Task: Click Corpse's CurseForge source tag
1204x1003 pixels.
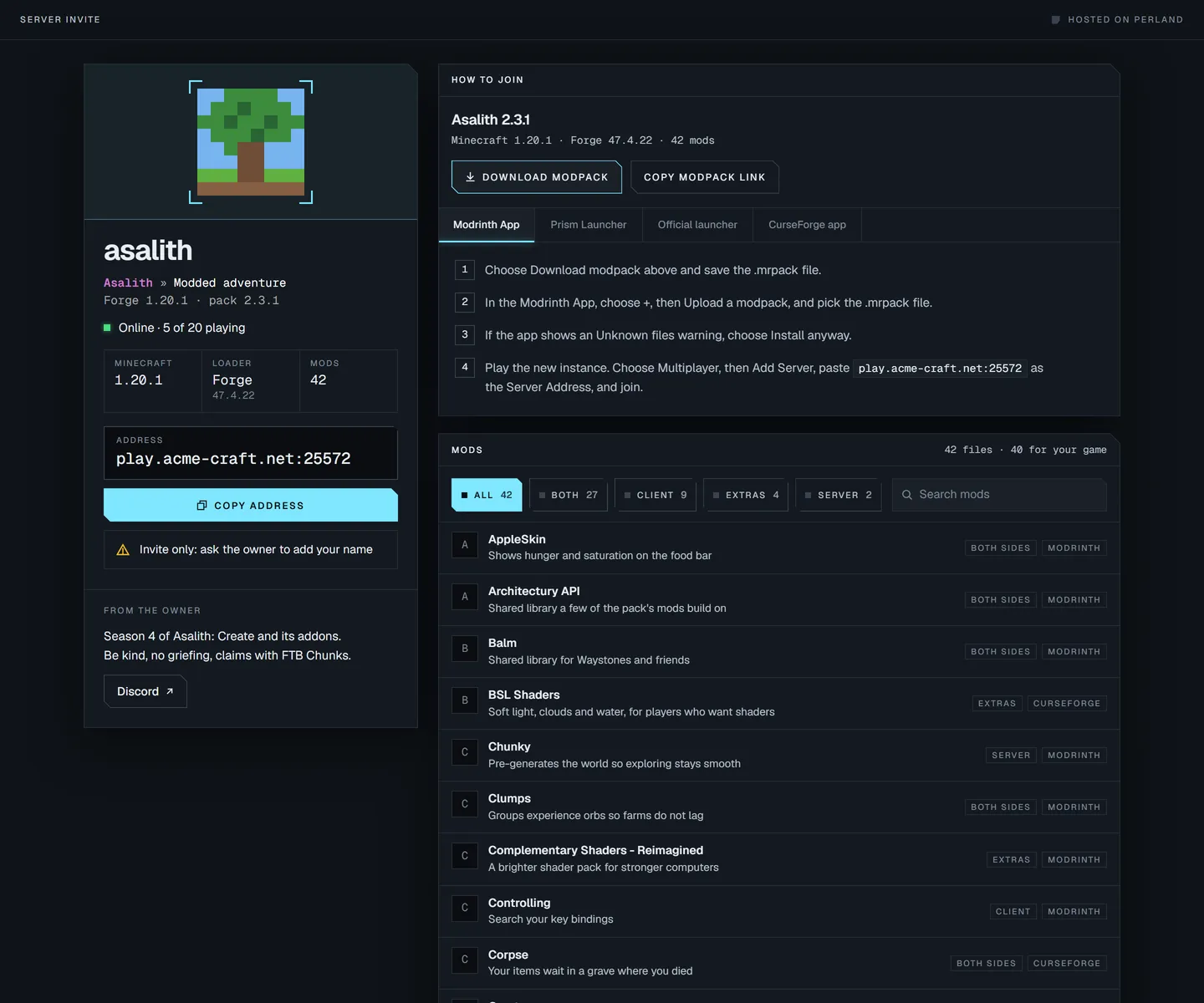Action: pyautogui.click(x=1067, y=964)
